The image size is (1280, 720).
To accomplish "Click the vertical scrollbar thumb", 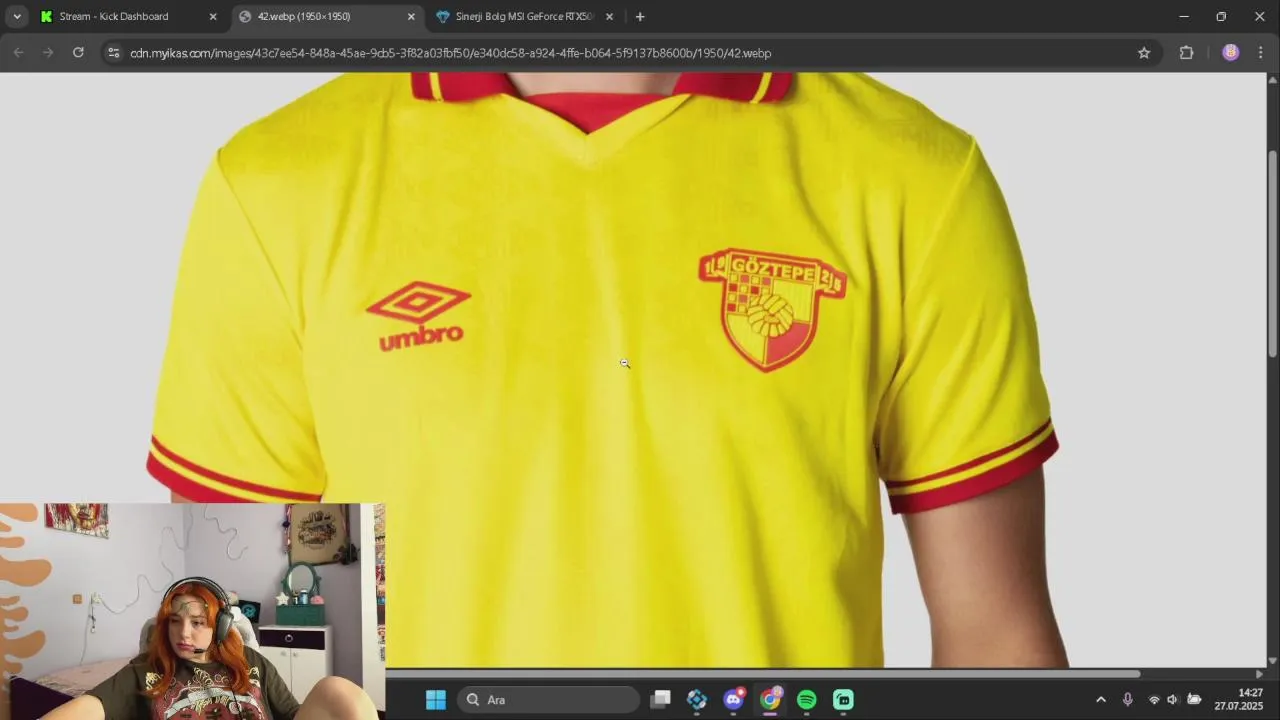I will 1272,253.
